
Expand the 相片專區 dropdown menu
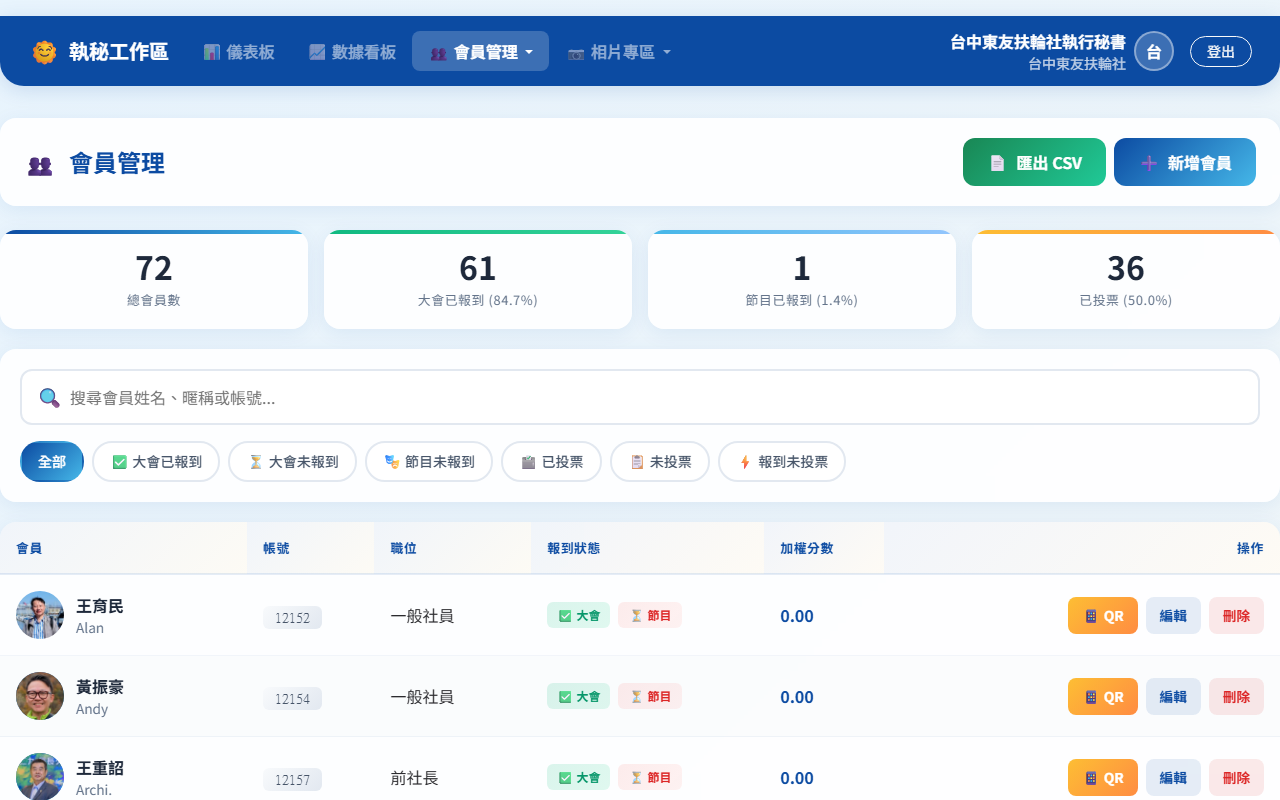coord(618,52)
